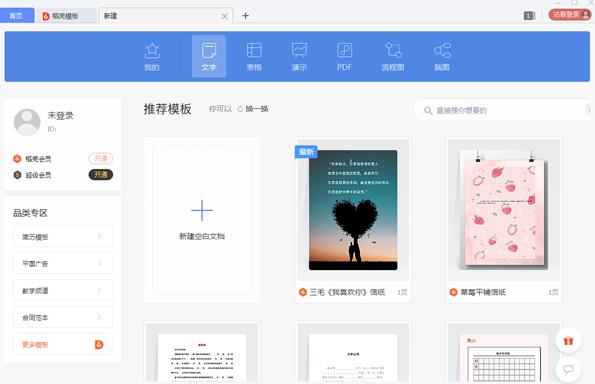The height and width of the screenshot is (384, 595).
Task: Click the 推荐模板 heading
Action: 167,109
